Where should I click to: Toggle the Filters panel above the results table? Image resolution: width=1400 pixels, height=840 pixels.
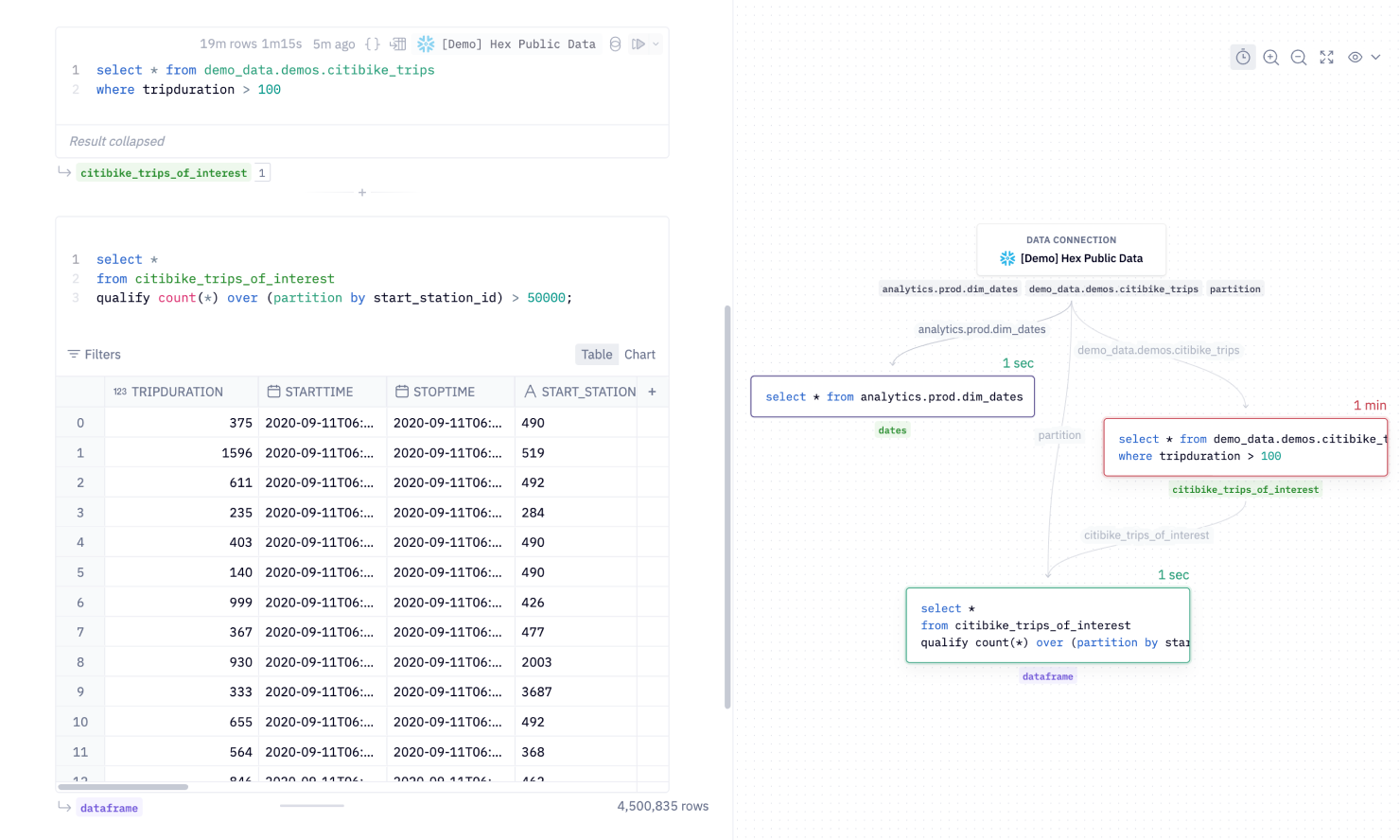tap(94, 354)
